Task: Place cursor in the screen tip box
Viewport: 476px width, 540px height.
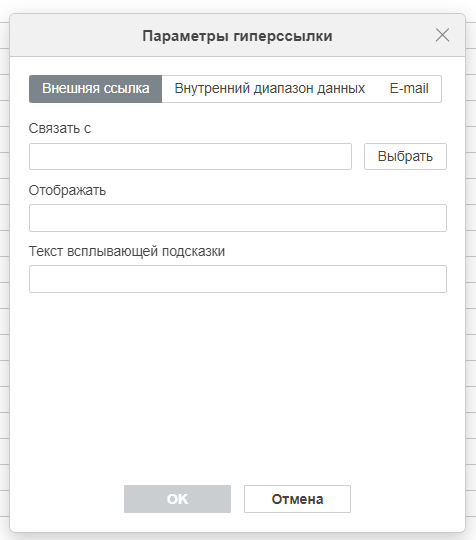Action: click(x=238, y=279)
